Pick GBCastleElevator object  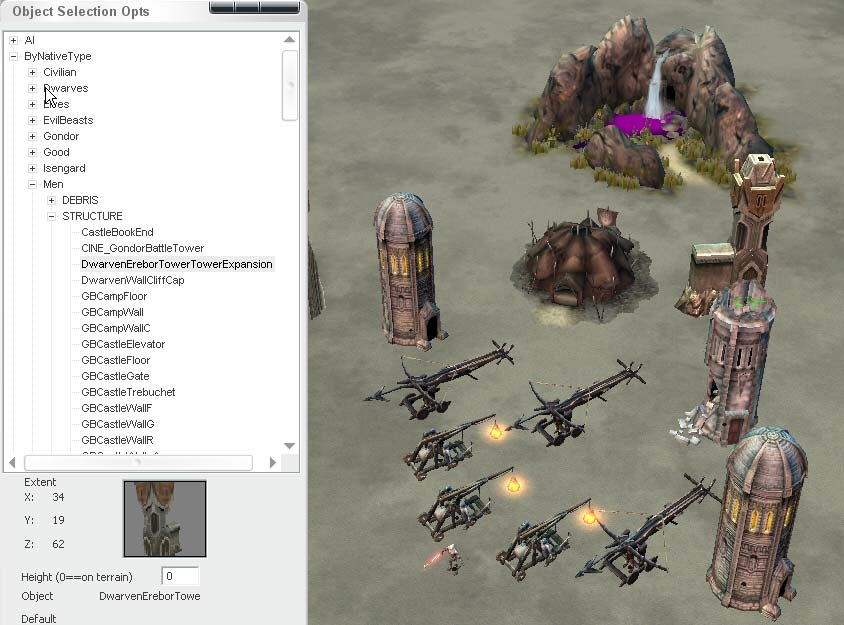[123, 344]
